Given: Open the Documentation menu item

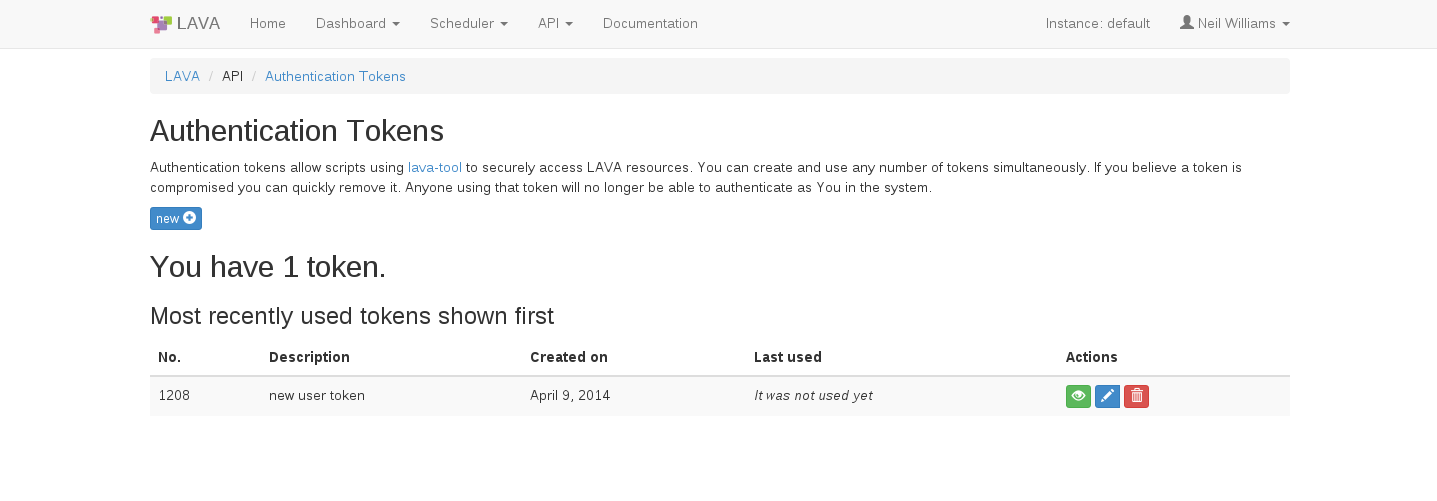Looking at the screenshot, I should pyautogui.click(x=650, y=23).
